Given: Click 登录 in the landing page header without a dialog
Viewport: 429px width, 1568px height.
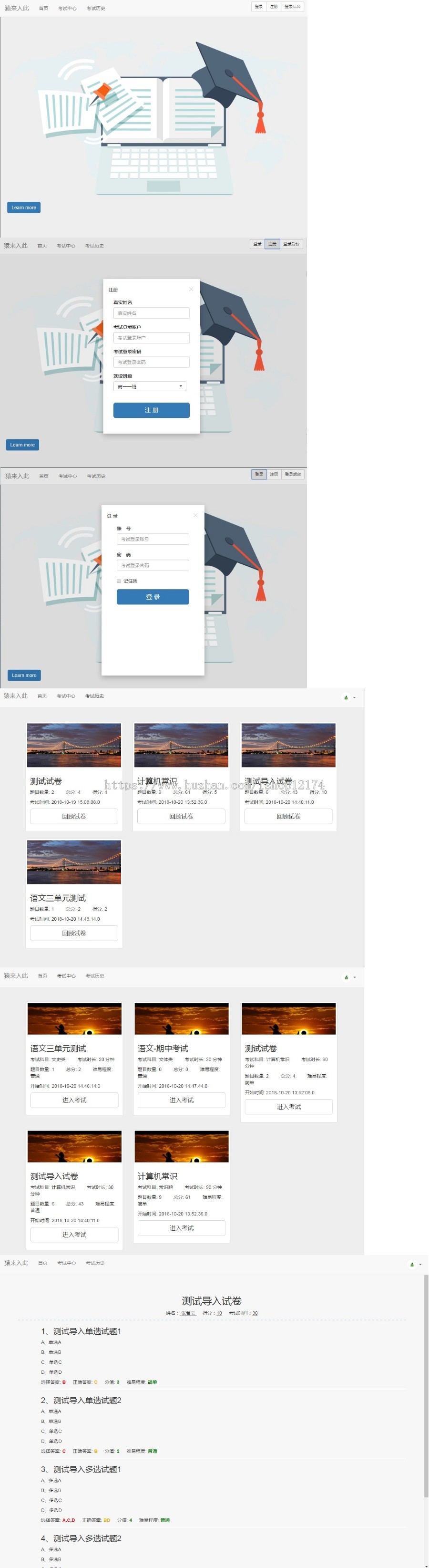Looking at the screenshot, I should click(259, 7).
